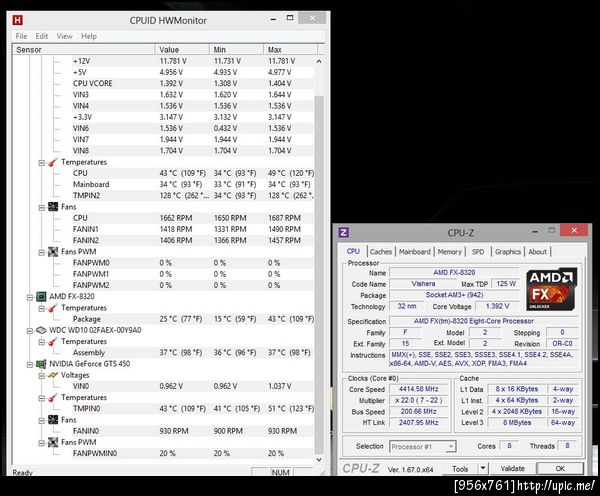Image resolution: width=600 pixels, height=496 pixels.
Task: Click the HWMonitor scrollbar up arrow
Action: 319,61
